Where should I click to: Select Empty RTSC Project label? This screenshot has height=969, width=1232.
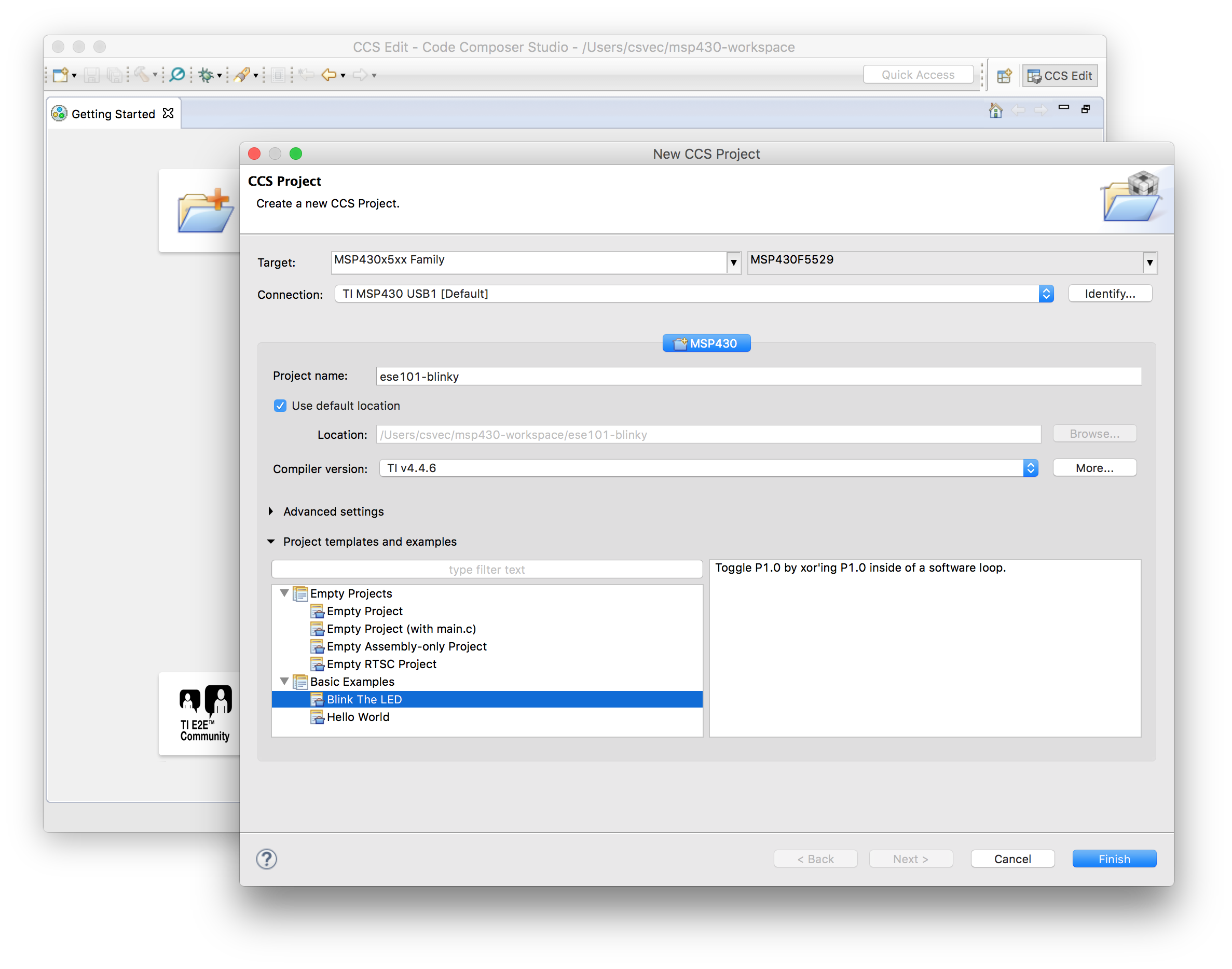pyautogui.click(x=382, y=665)
